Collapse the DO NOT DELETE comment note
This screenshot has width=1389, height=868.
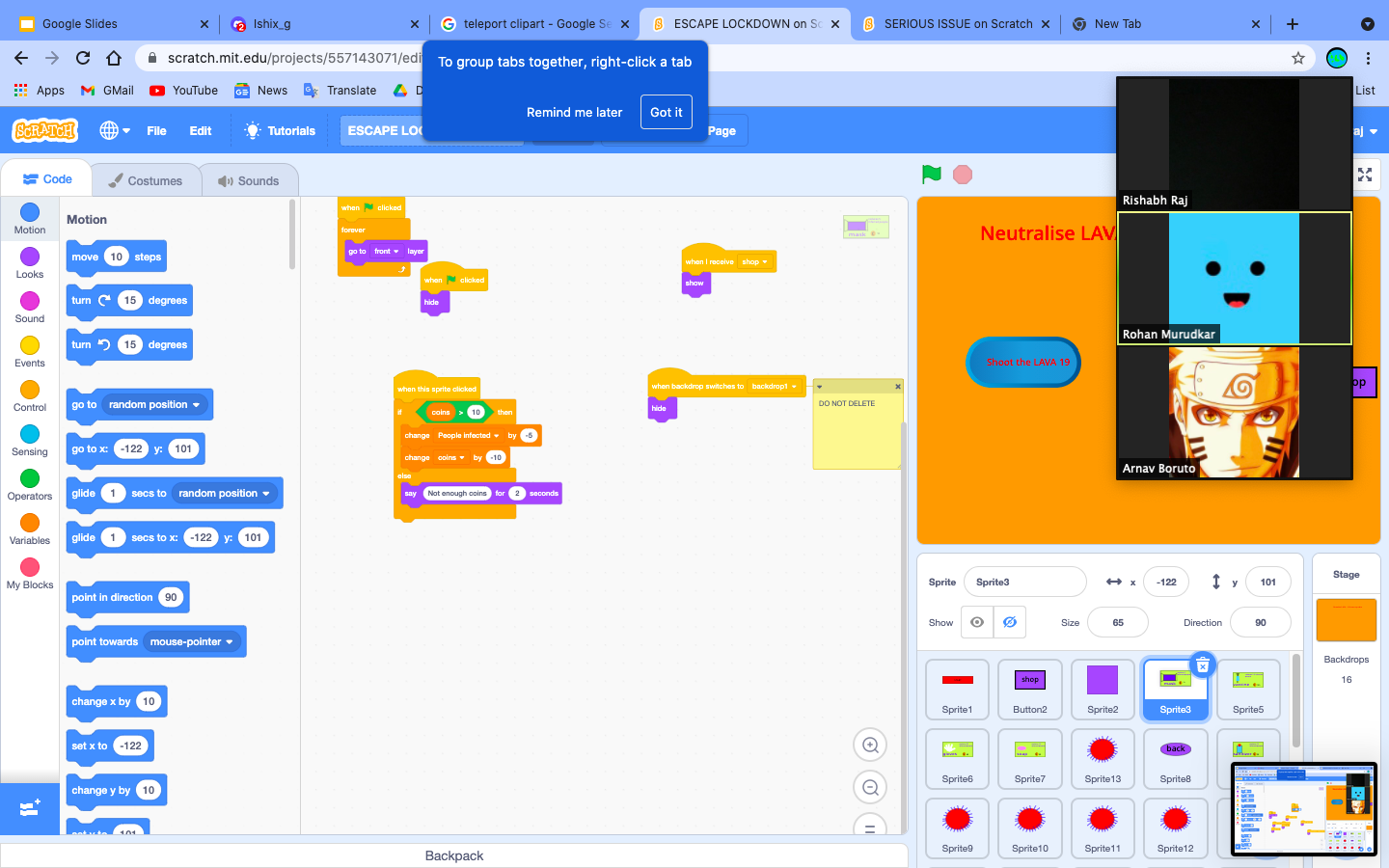(x=820, y=386)
